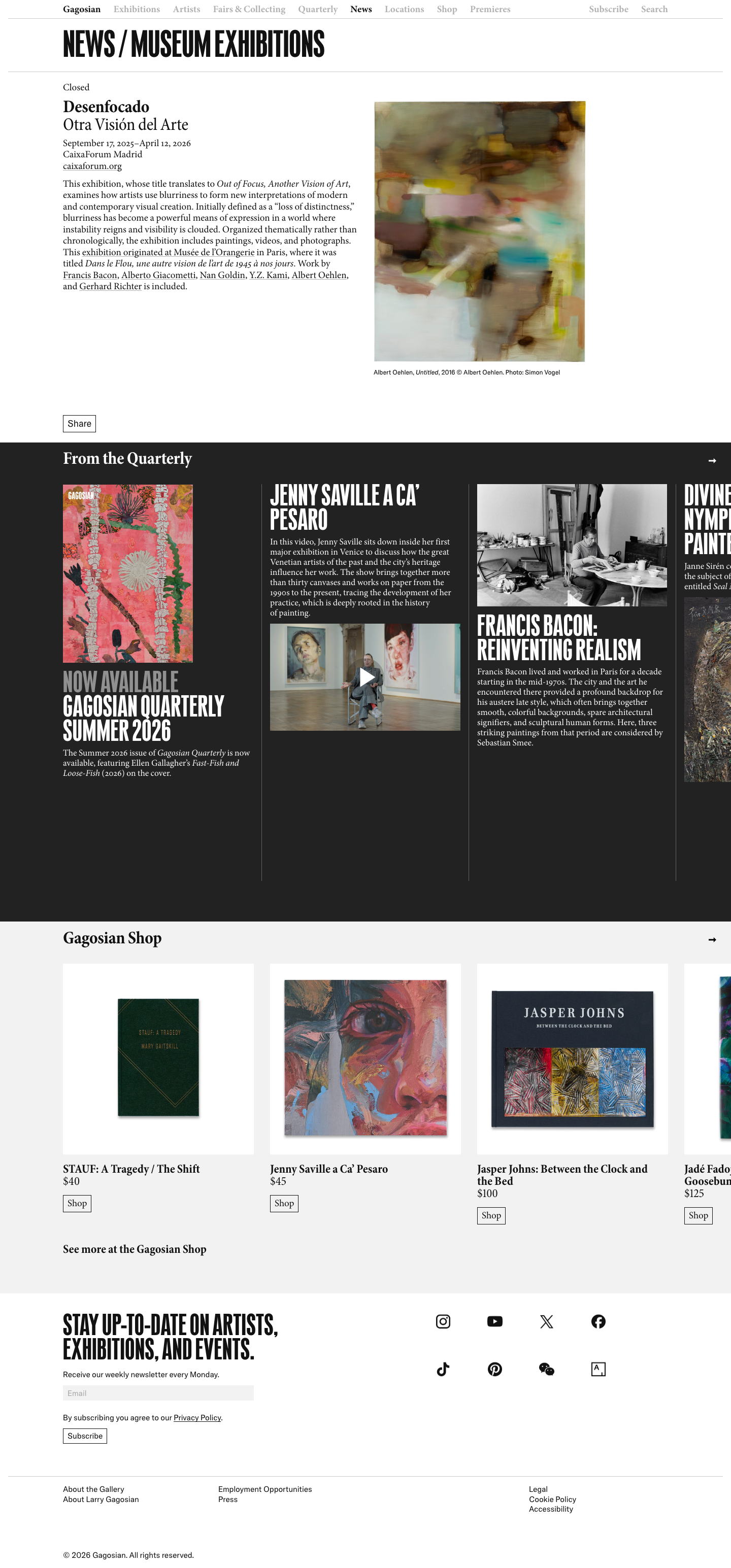Open About Larry Gagosian footer link

point(101,1499)
